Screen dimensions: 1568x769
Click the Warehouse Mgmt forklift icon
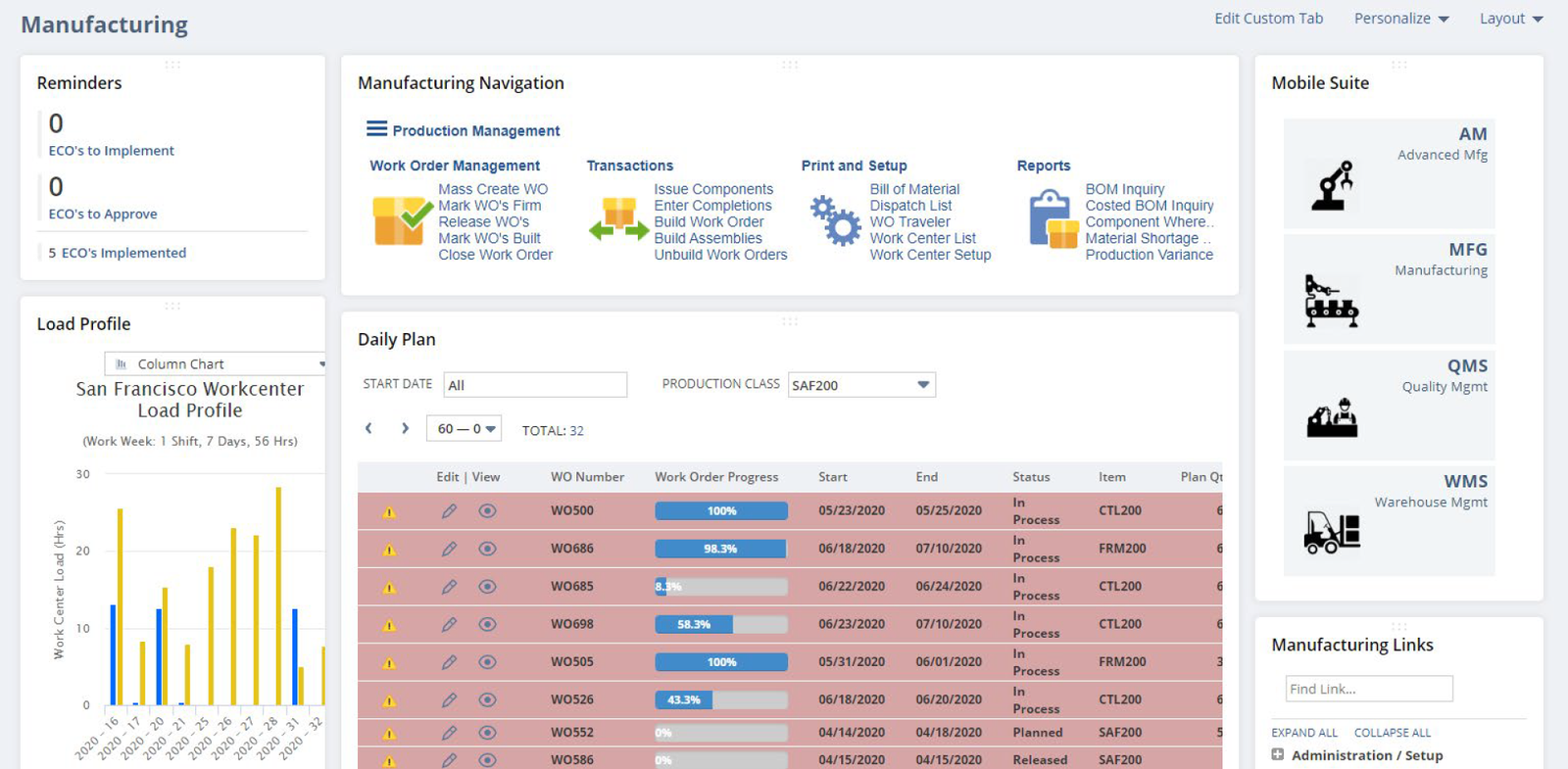click(x=1332, y=533)
